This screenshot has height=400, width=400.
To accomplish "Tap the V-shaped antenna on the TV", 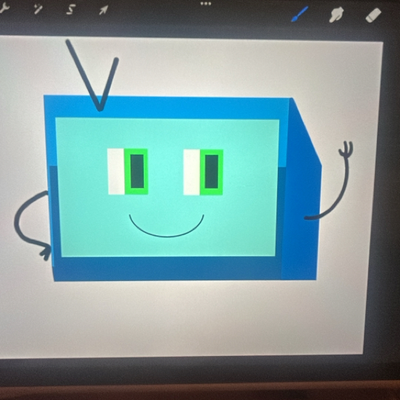I will pyautogui.click(x=93, y=76).
